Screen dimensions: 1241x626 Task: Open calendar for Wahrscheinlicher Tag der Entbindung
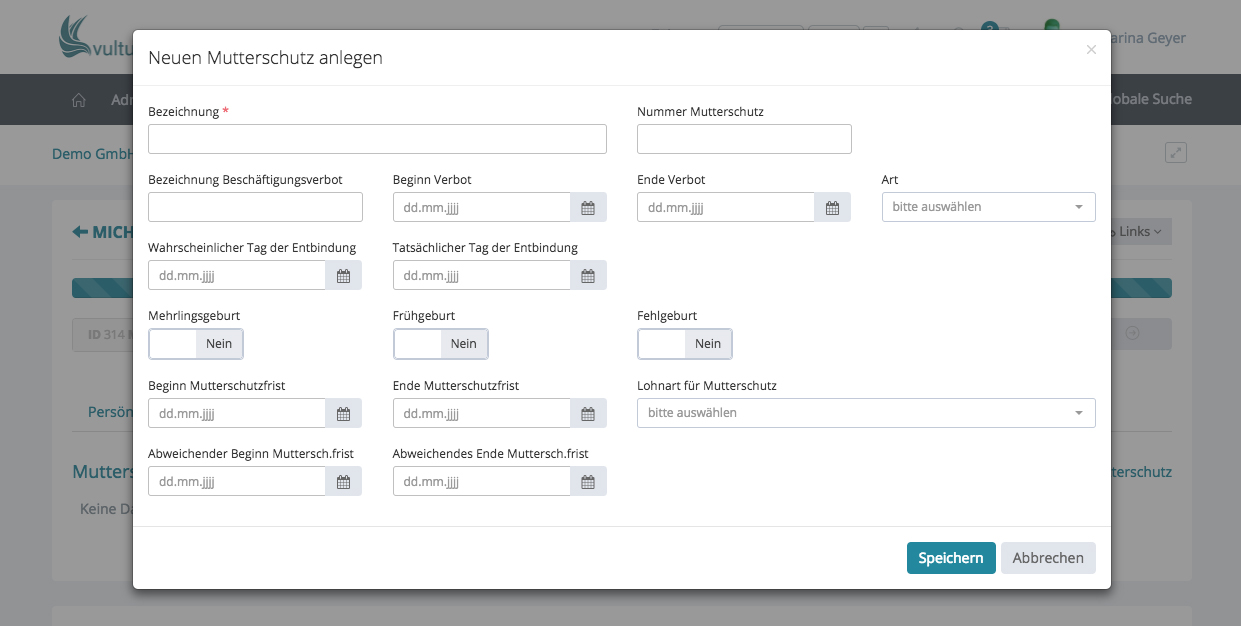coord(343,276)
